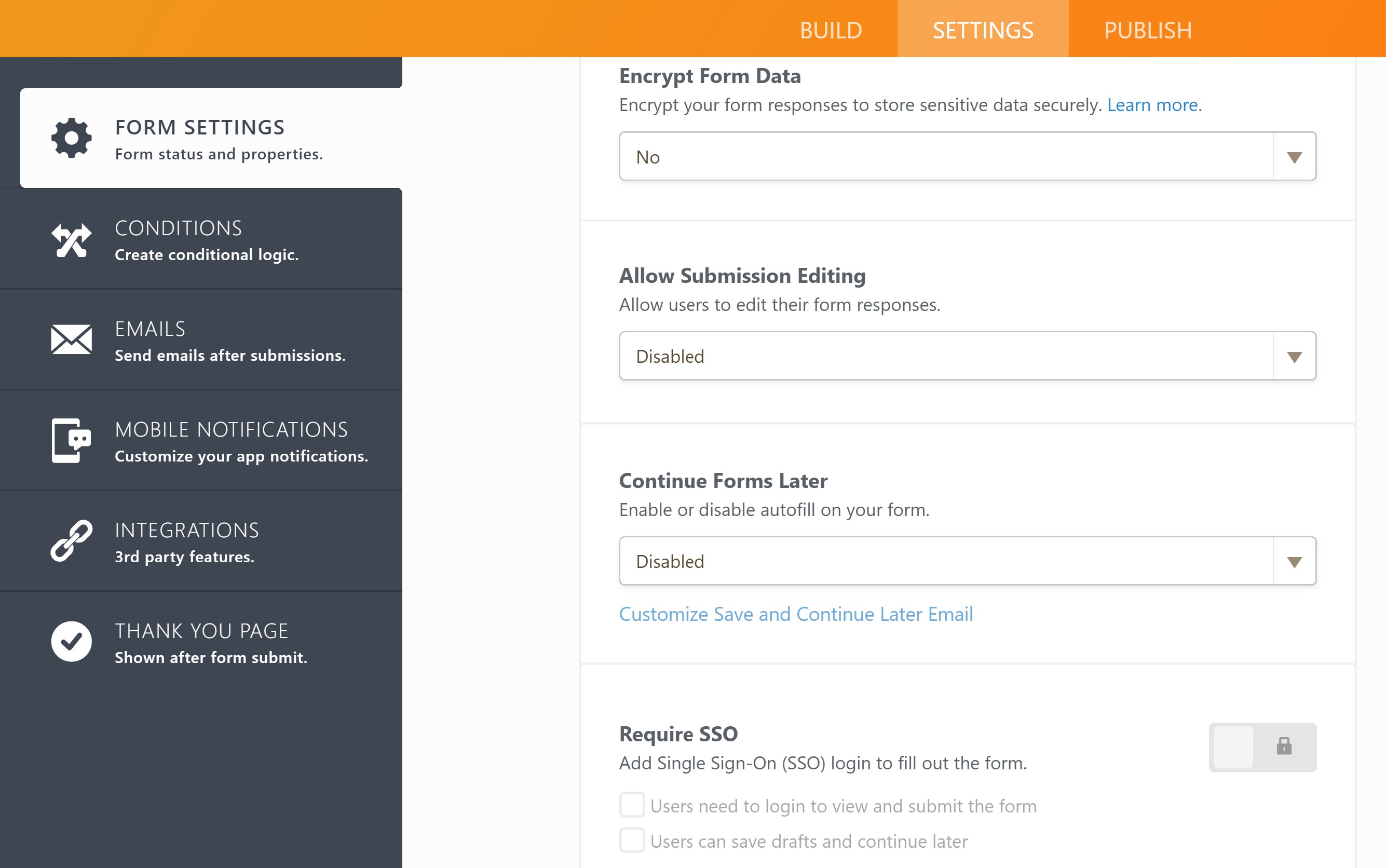Check Users need to login to submit form
The height and width of the screenshot is (868, 1386).
click(632, 805)
